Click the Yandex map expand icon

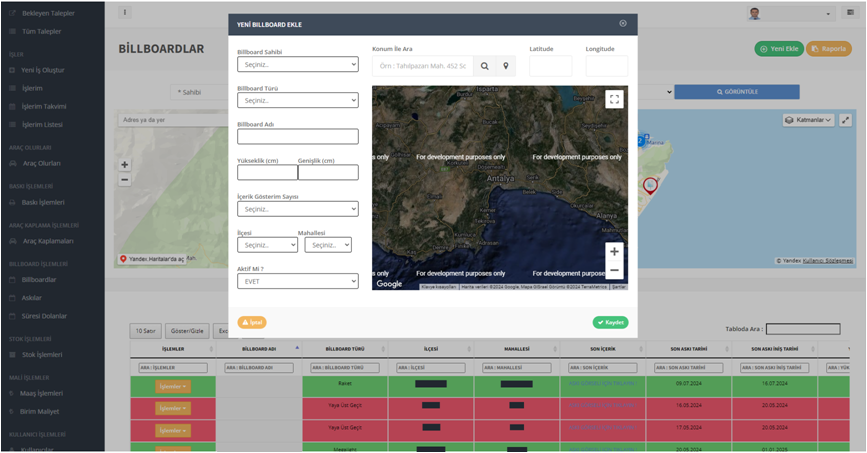point(845,120)
